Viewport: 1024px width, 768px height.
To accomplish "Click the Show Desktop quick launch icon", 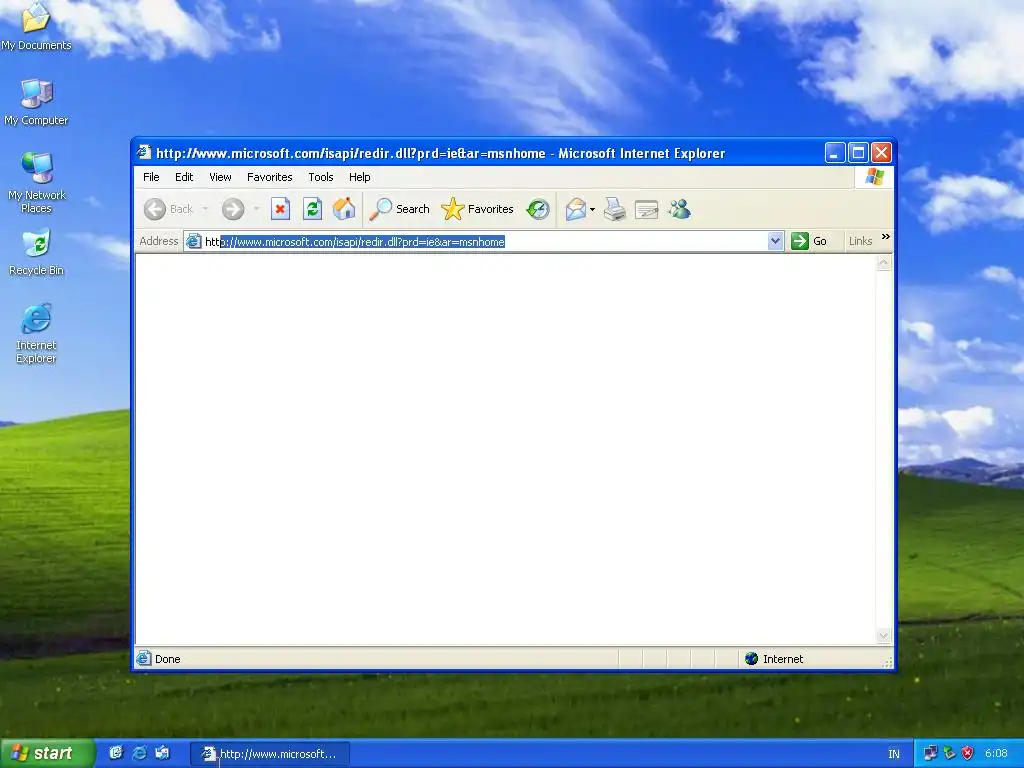I will pyautogui.click(x=116, y=753).
